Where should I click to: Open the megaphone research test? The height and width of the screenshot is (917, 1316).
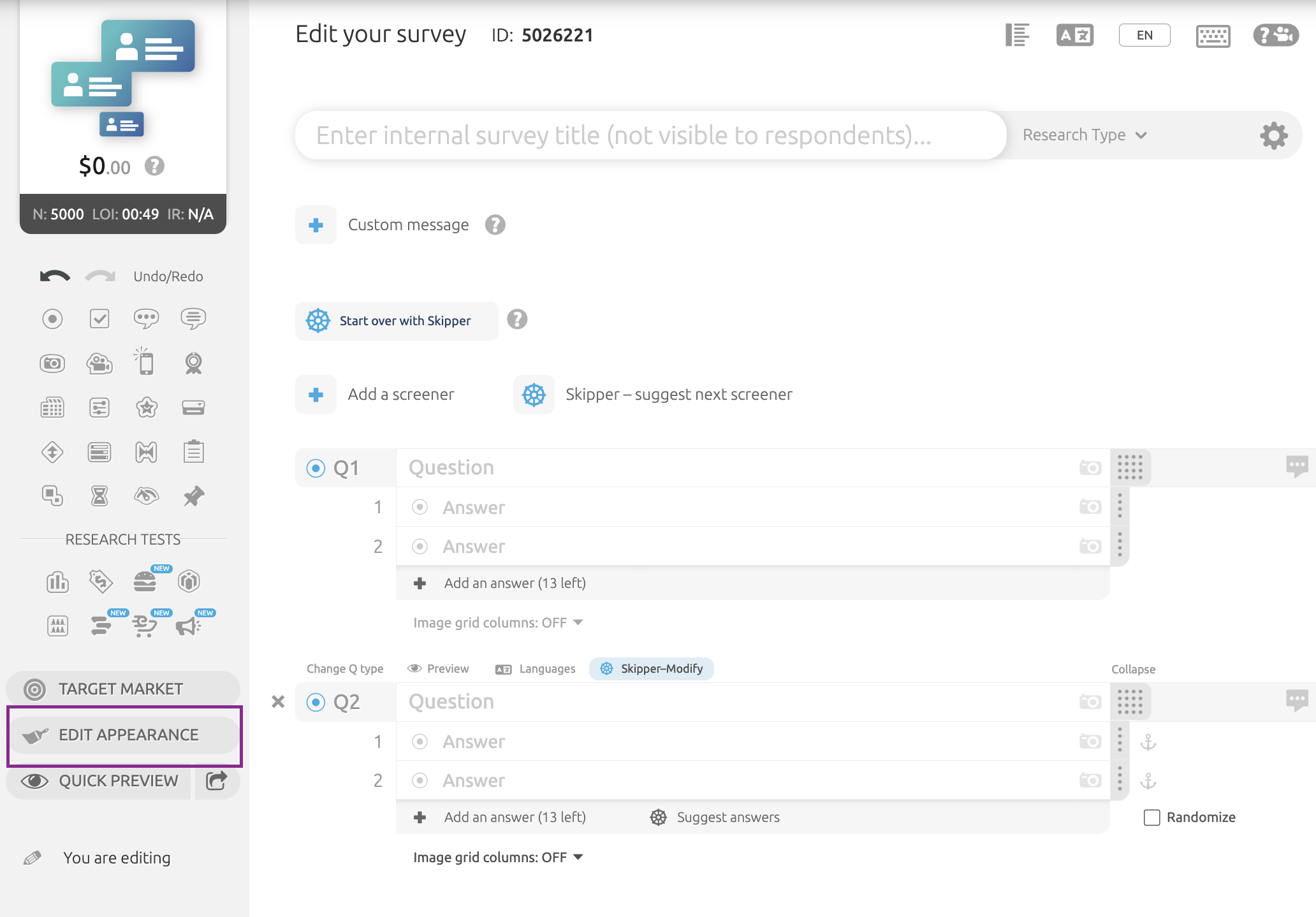coord(188,626)
